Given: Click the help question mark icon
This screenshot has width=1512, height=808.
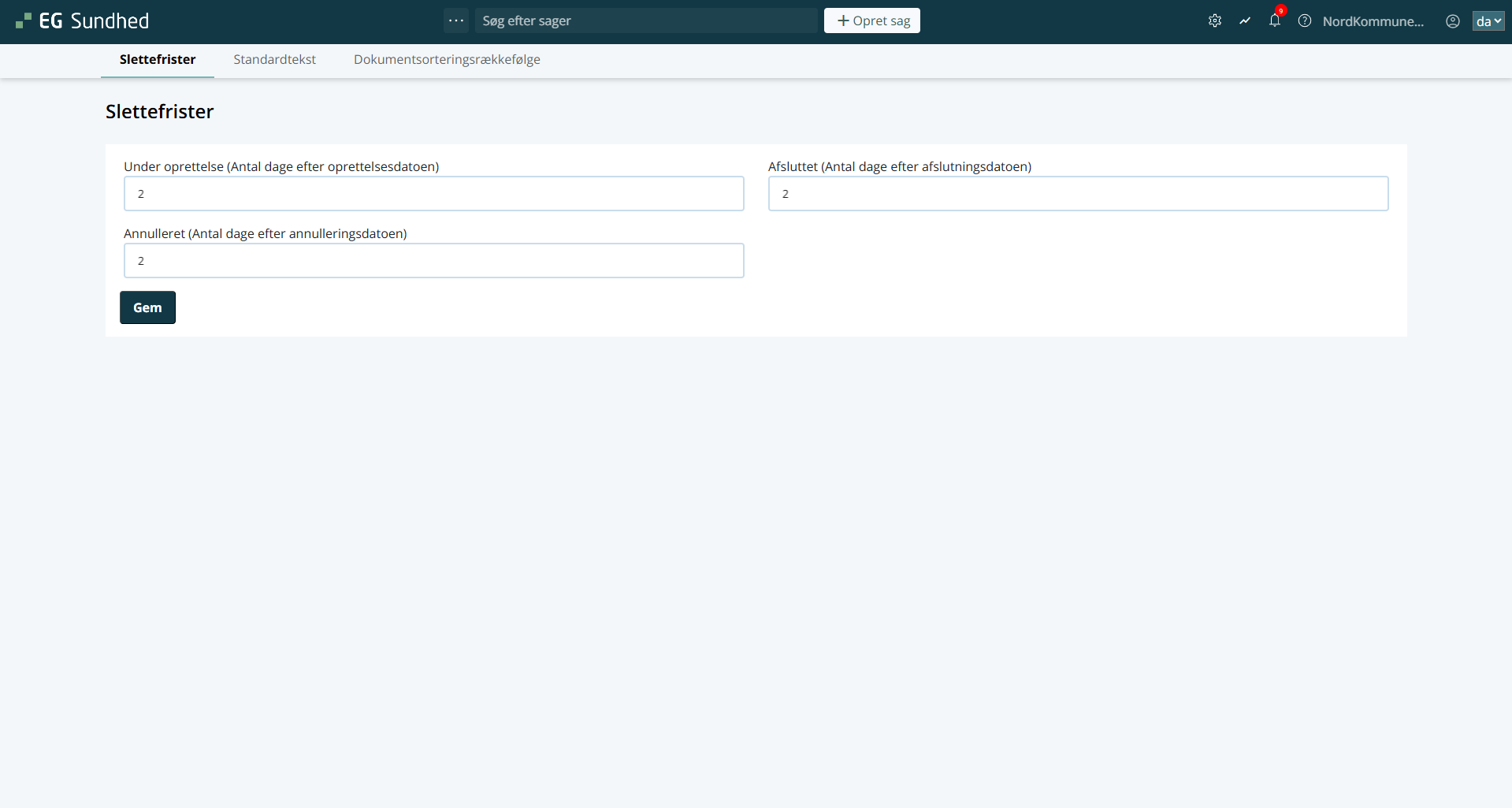Looking at the screenshot, I should coord(1304,21).
